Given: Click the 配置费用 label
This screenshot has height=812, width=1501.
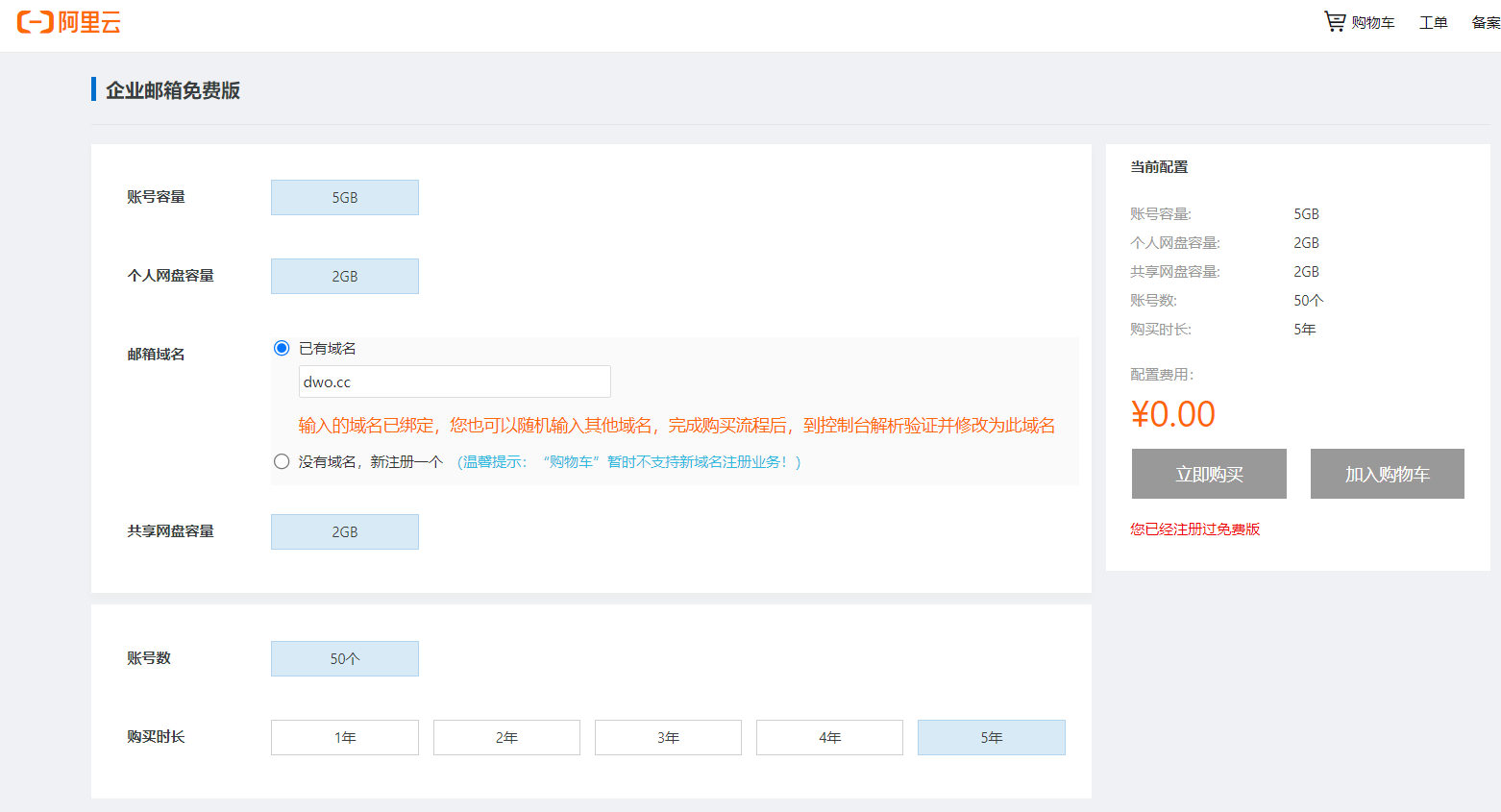Looking at the screenshot, I should pos(1162,375).
